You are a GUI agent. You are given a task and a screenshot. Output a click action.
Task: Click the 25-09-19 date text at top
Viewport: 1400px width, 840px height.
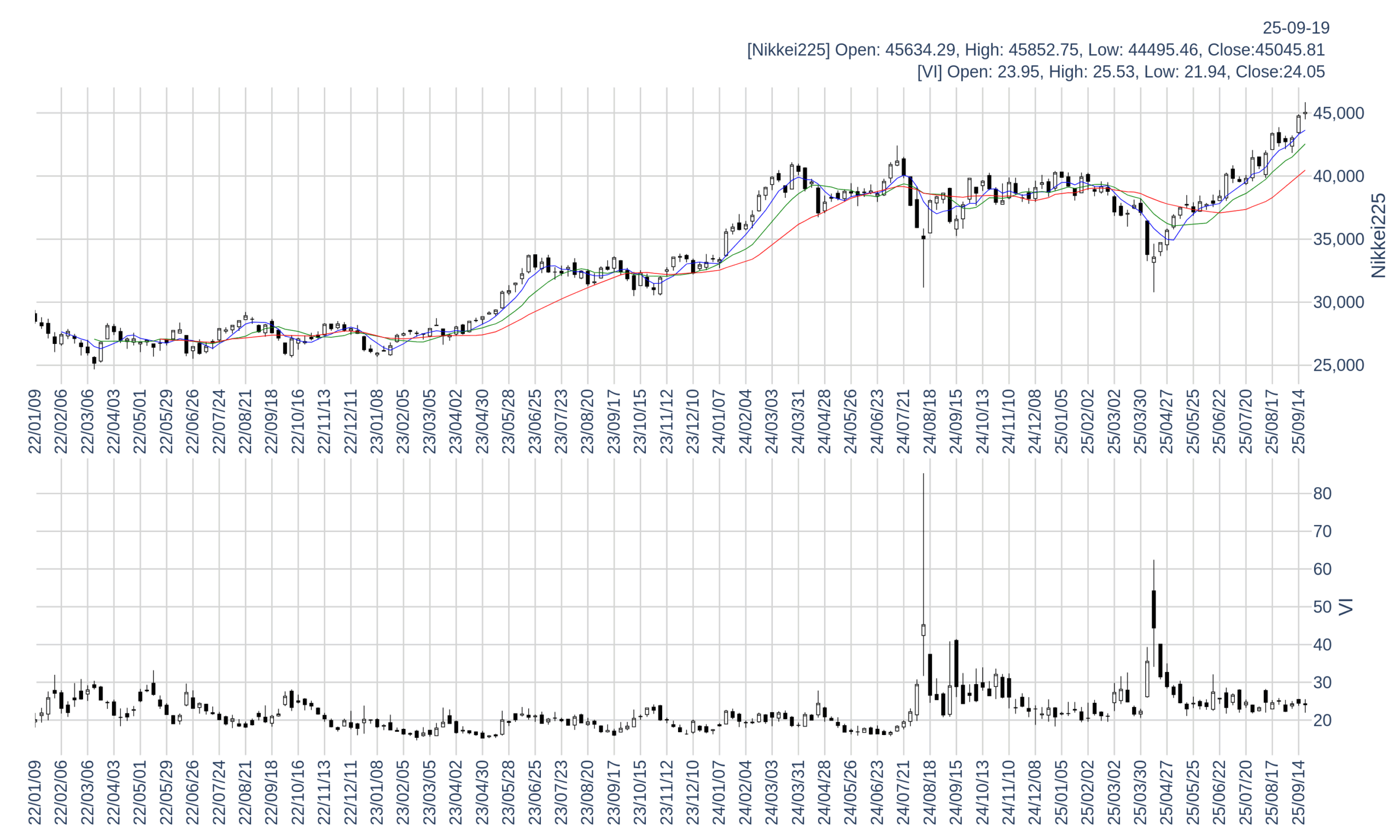[x=1296, y=28]
